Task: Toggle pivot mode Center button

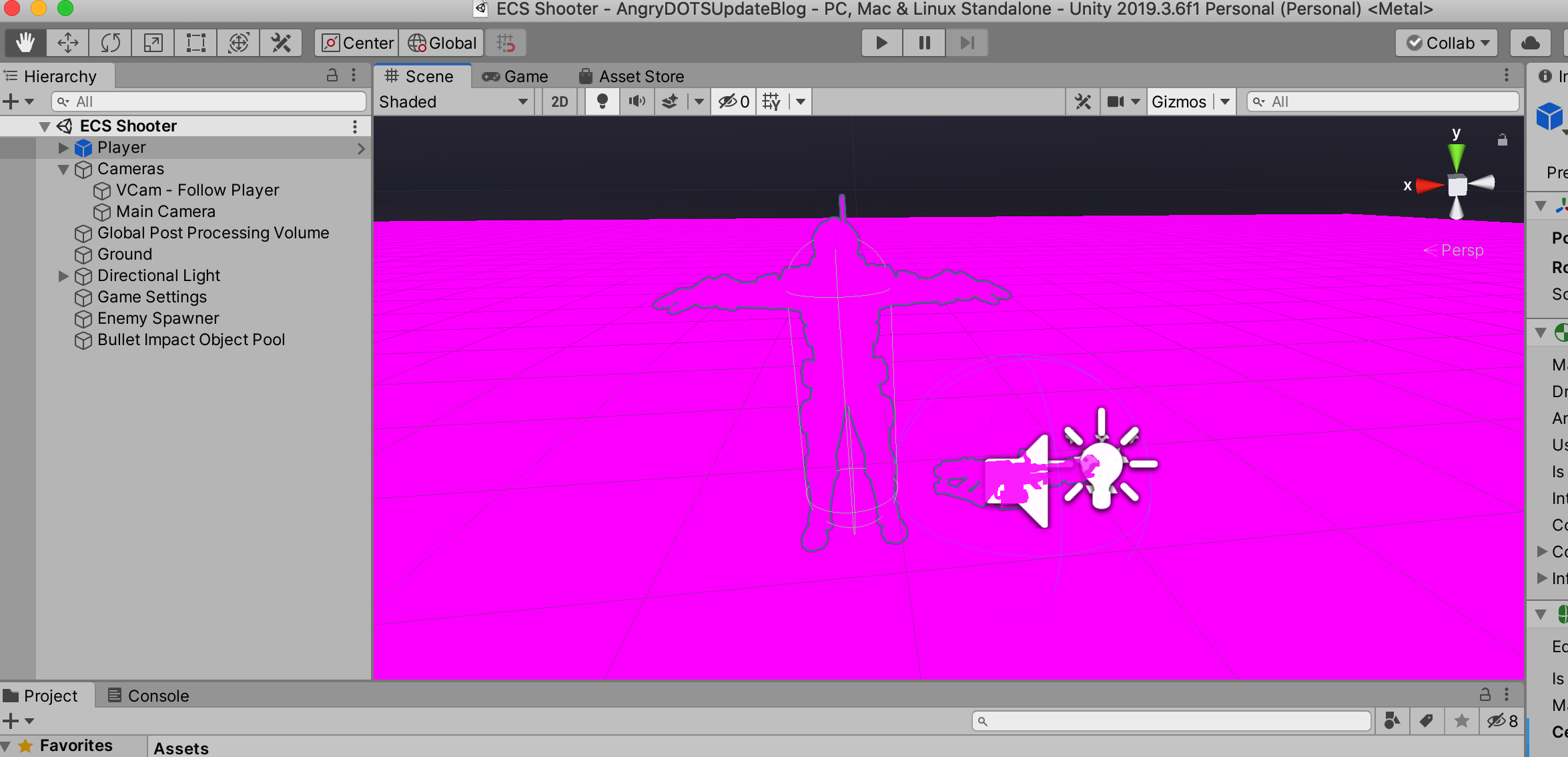Action: click(x=358, y=43)
